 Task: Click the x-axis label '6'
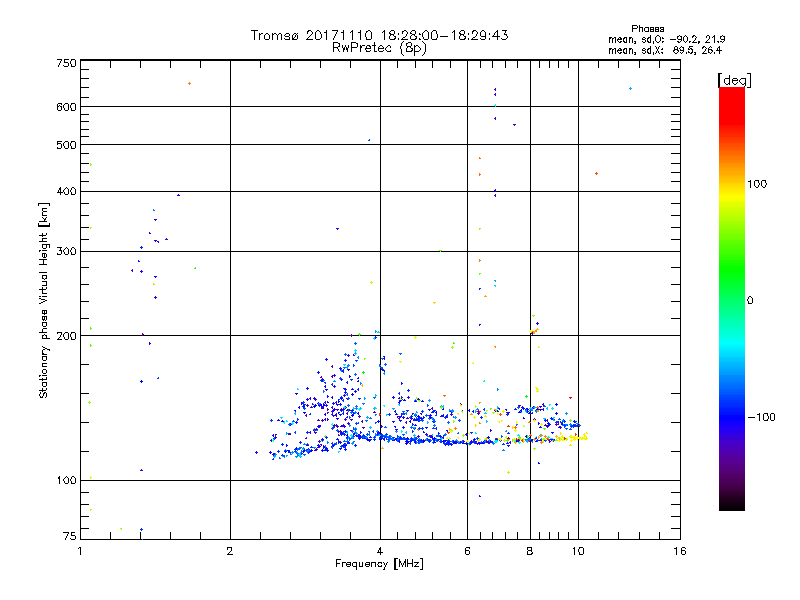(x=467, y=551)
